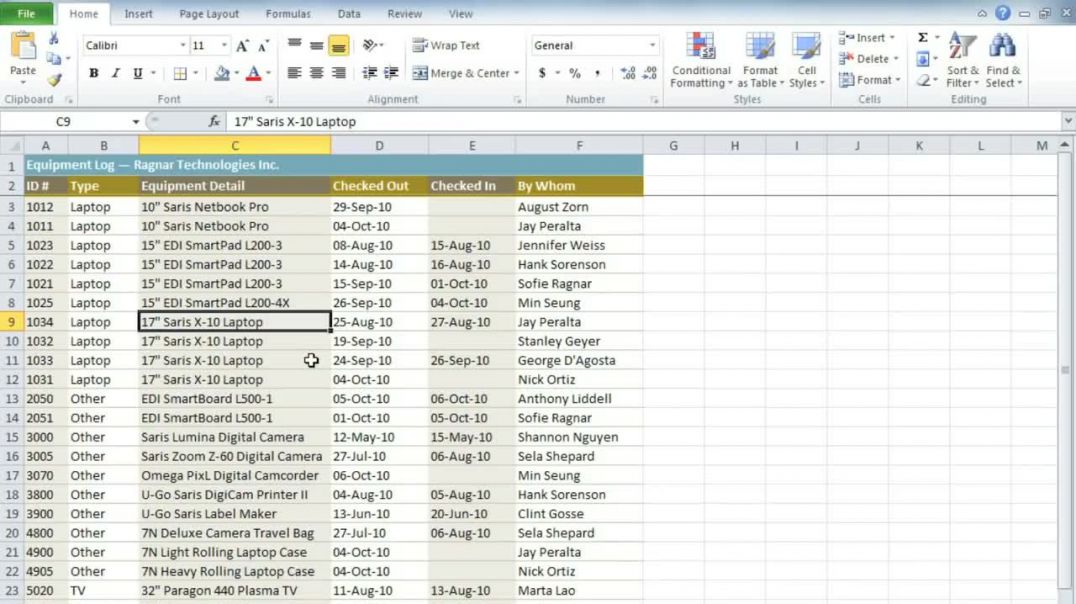Apply Accounting dollar number format
Screen dimensions: 1076x604
pos(542,73)
